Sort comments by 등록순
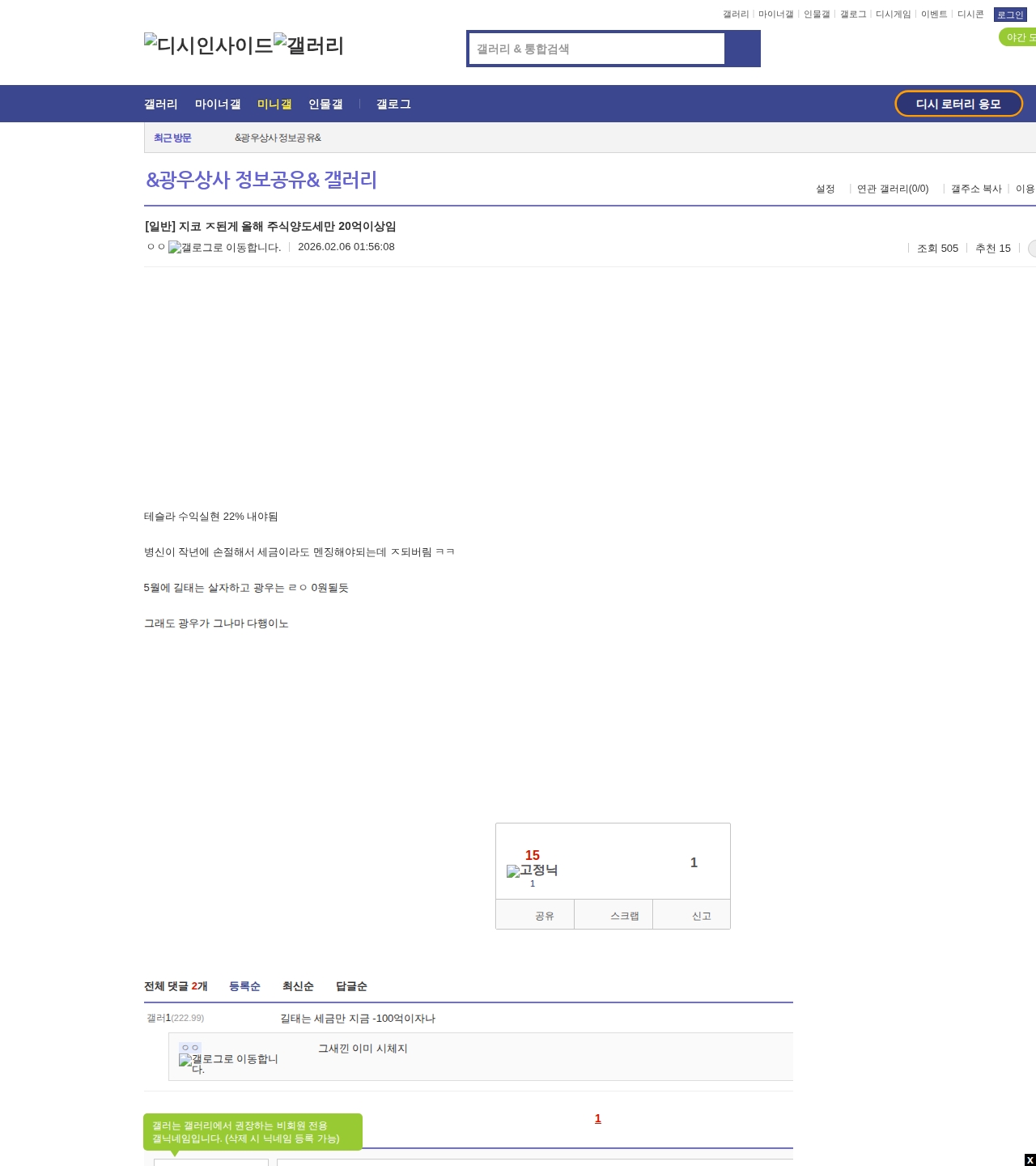1036x1166 pixels. (x=244, y=986)
